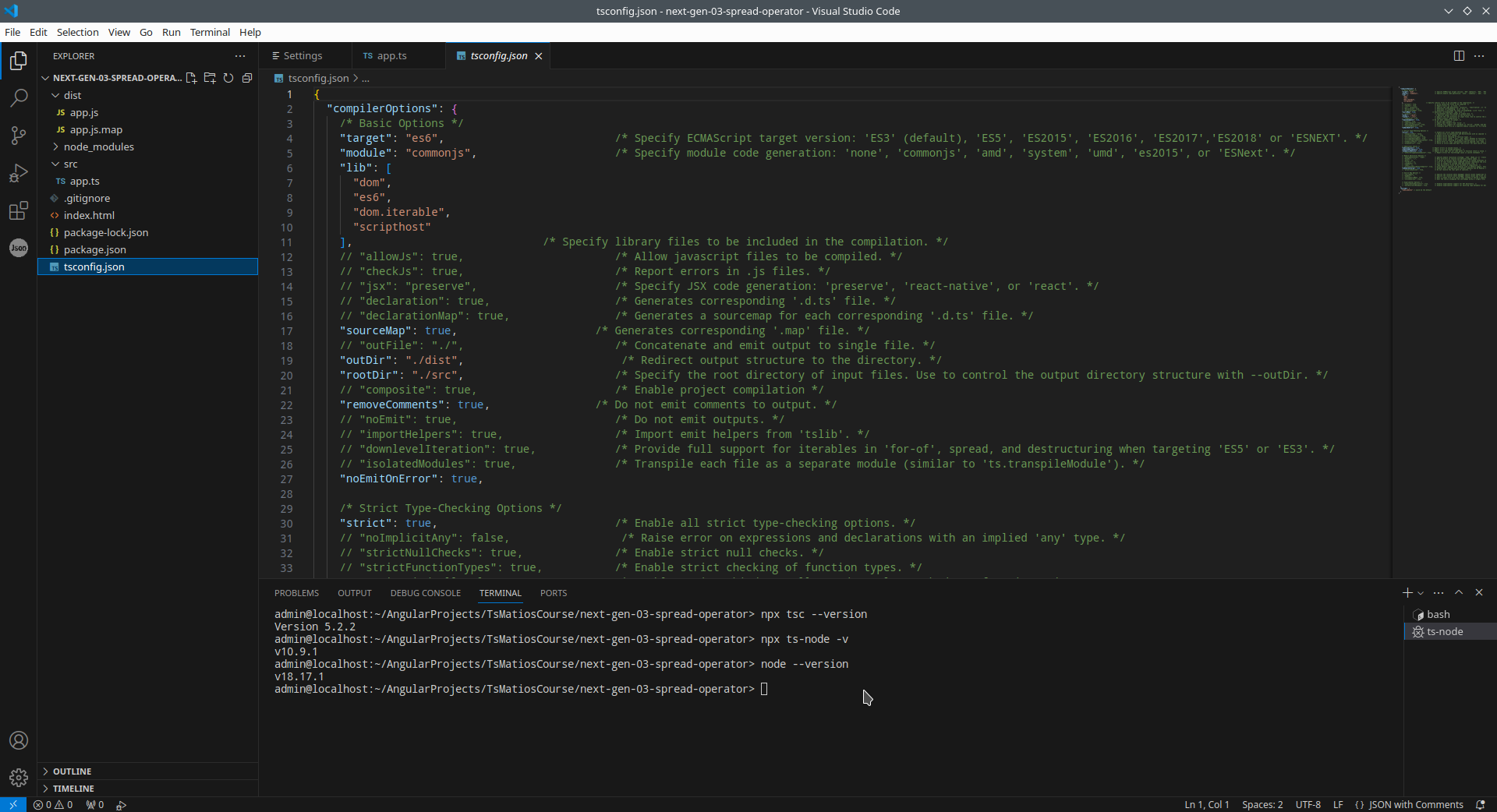Image resolution: width=1497 pixels, height=812 pixels.
Task: Close the tsconfig.json editor tab
Action: tap(539, 56)
